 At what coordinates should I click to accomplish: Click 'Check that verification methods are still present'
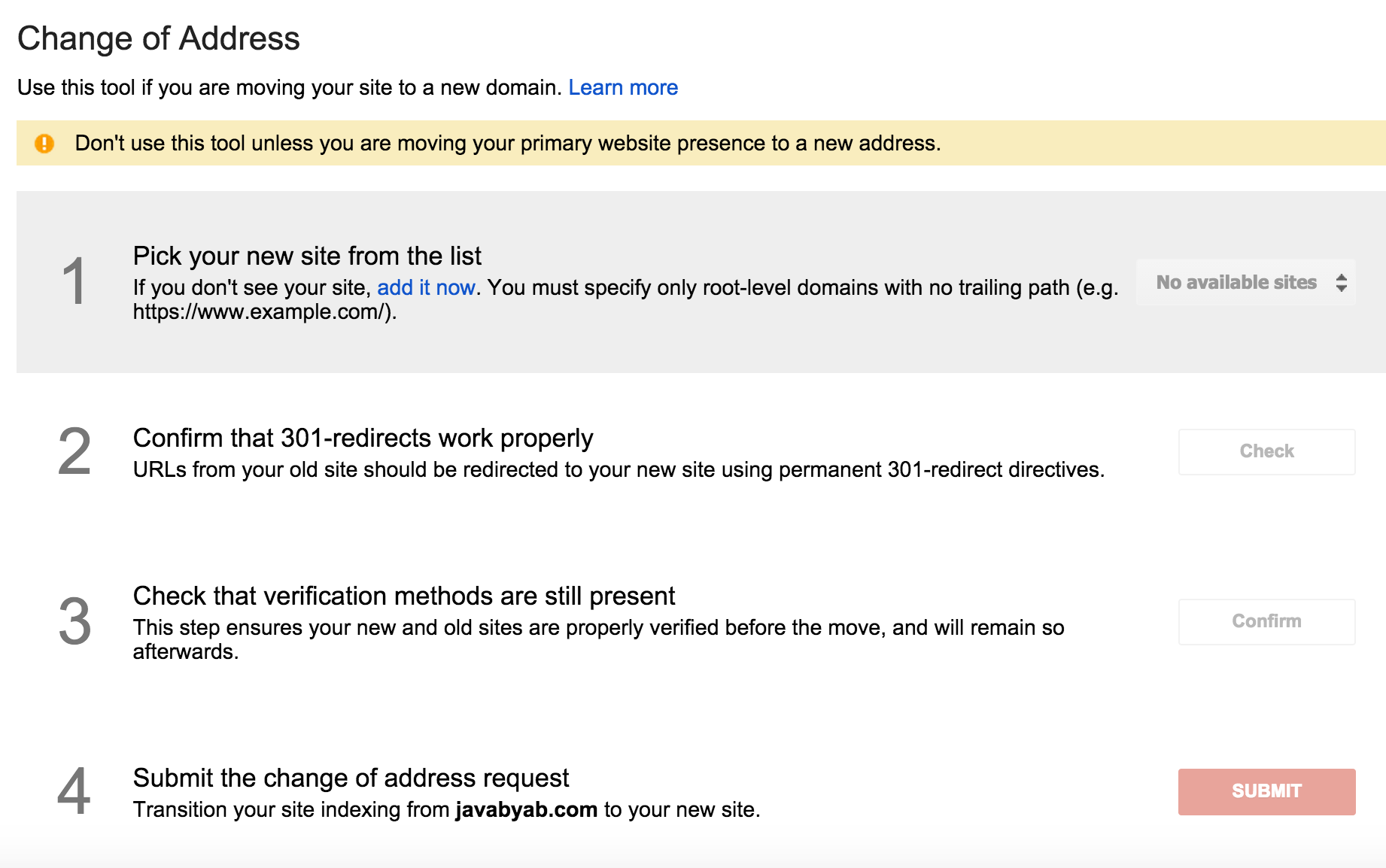pyautogui.click(x=404, y=596)
